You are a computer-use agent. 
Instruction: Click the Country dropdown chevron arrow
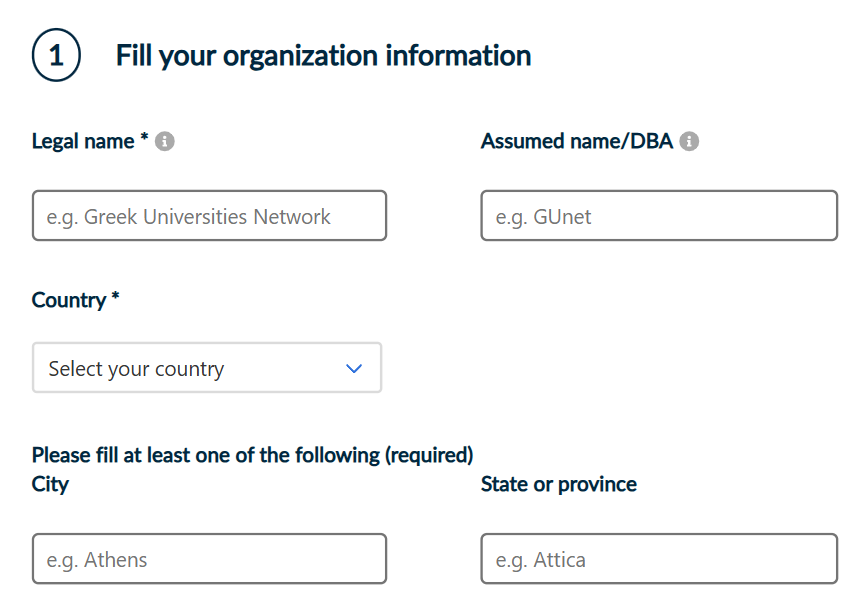354,368
